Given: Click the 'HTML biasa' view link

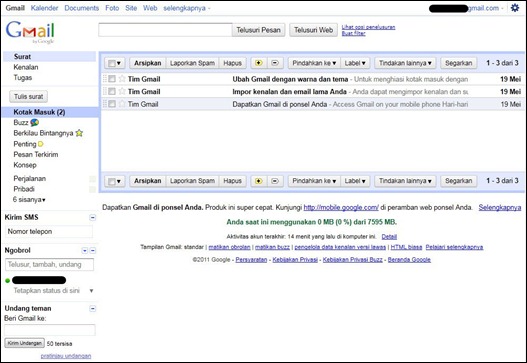Looking at the screenshot, I should (406, 247).
